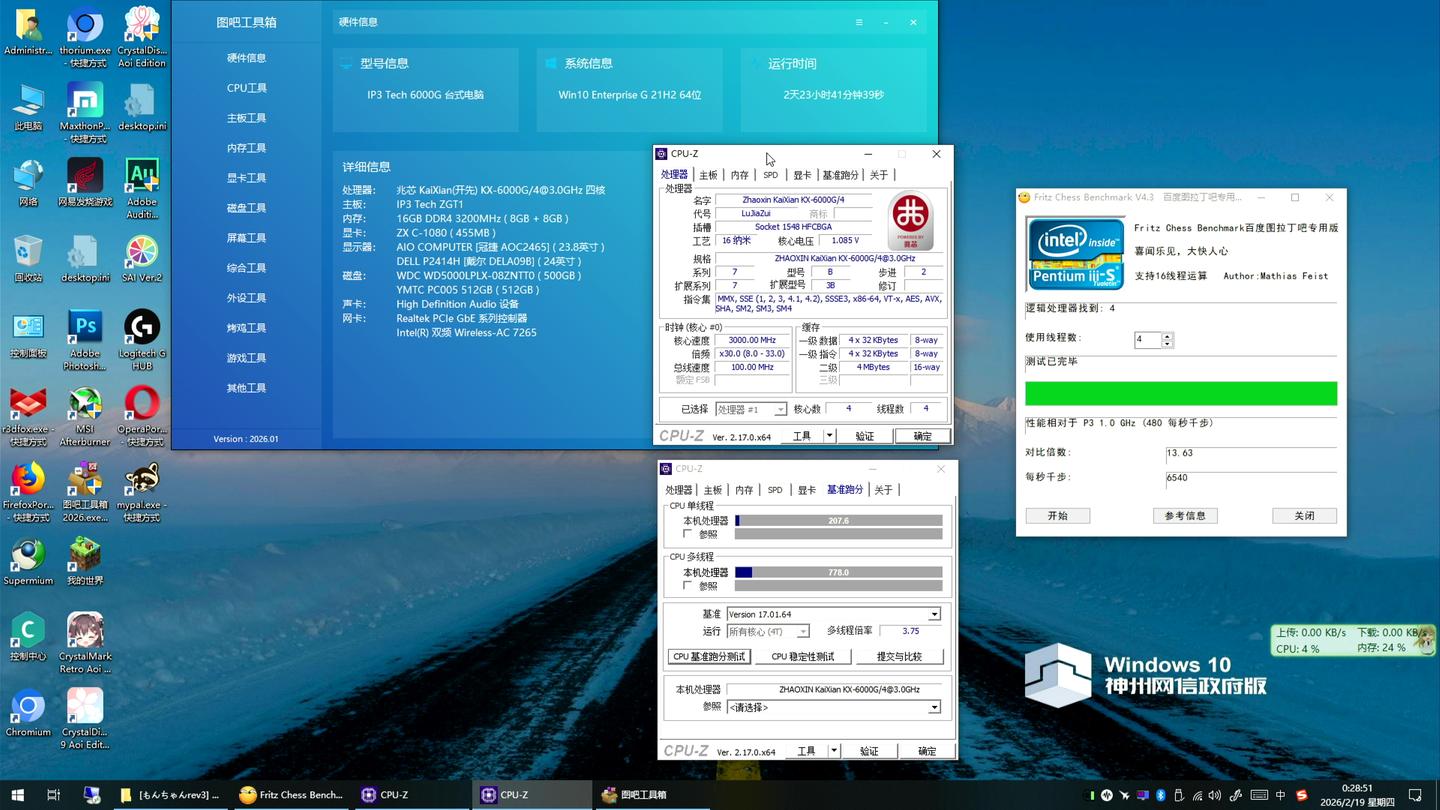
Task: Click 参考信息 button in Fritz Chess Benchmark
Action: coord(1185,516)
